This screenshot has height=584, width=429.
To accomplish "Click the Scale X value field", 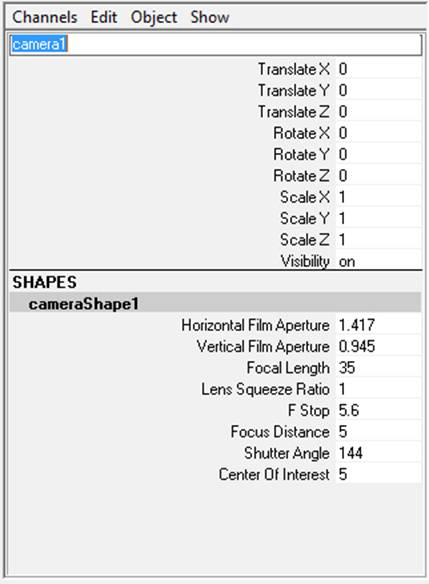I will click(379, 197).
